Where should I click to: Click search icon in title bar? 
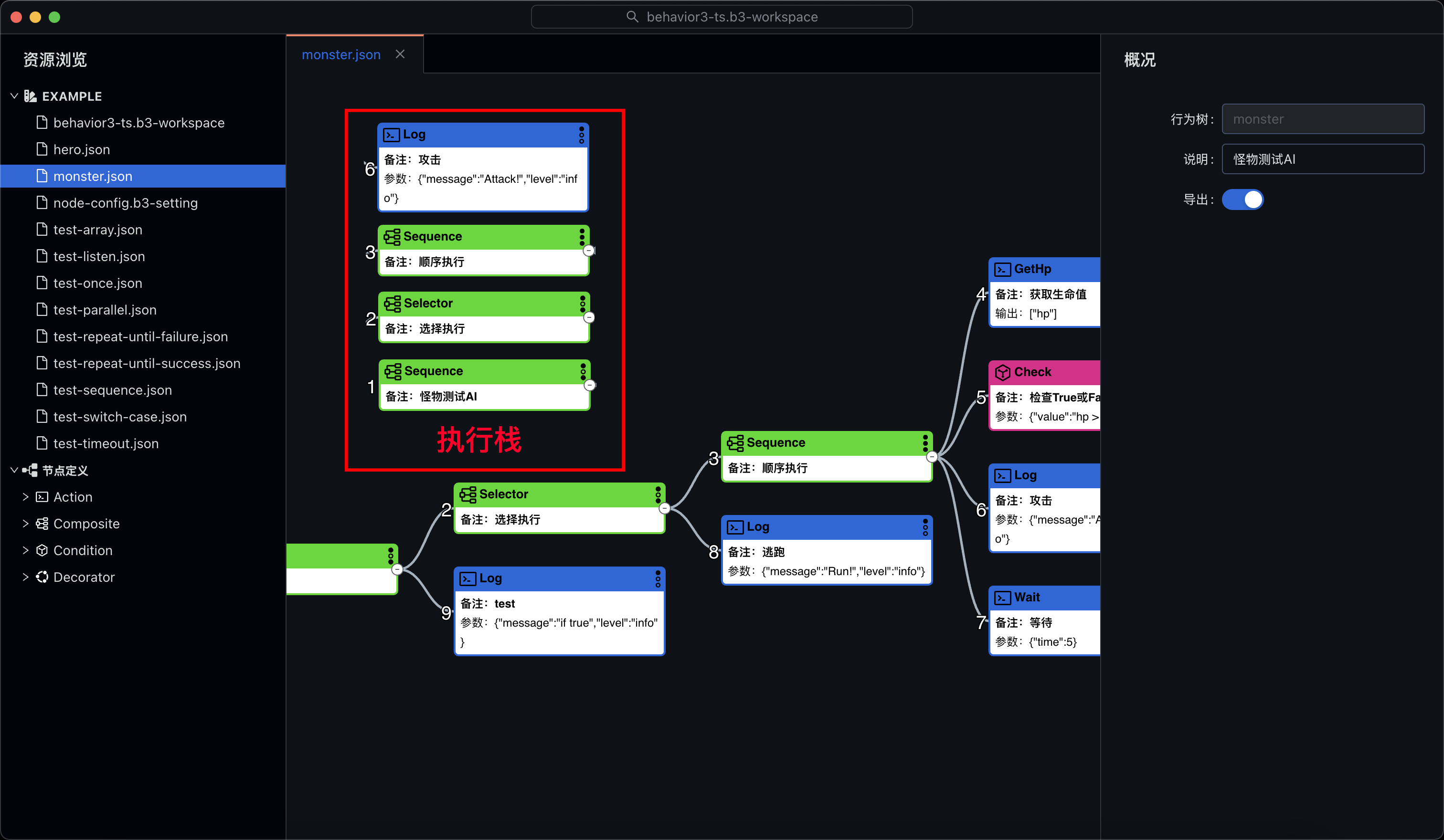[x=632, y=17]
